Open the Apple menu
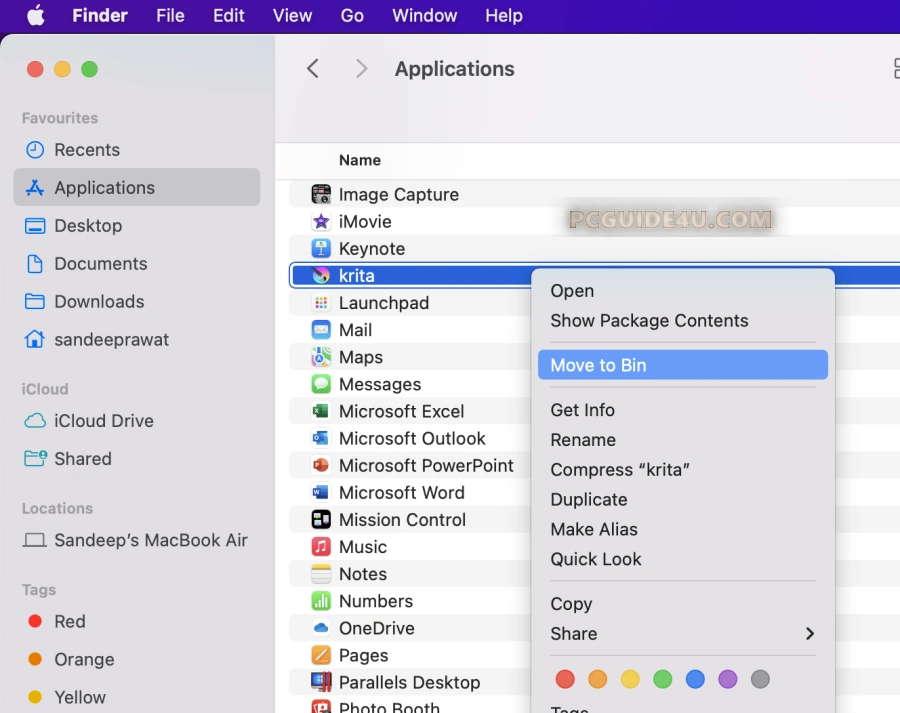900x713 pixels. 35,16
